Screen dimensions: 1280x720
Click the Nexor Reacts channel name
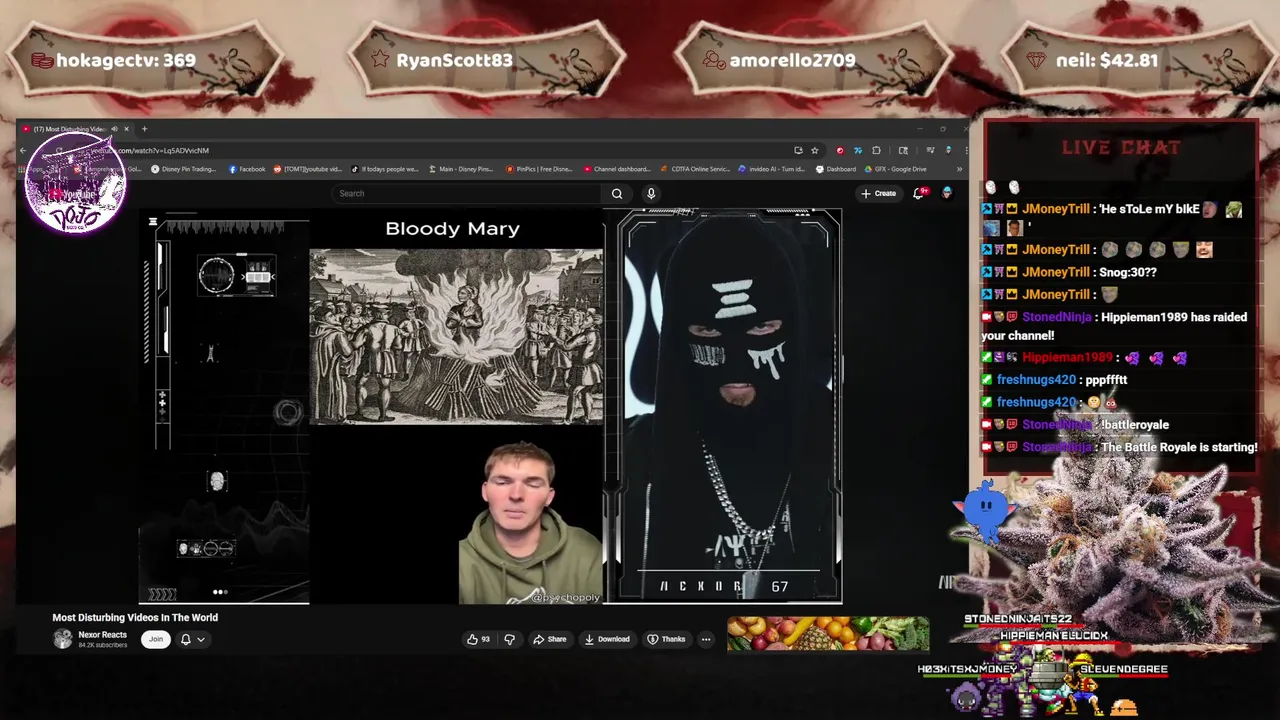[x=103, y=634]
